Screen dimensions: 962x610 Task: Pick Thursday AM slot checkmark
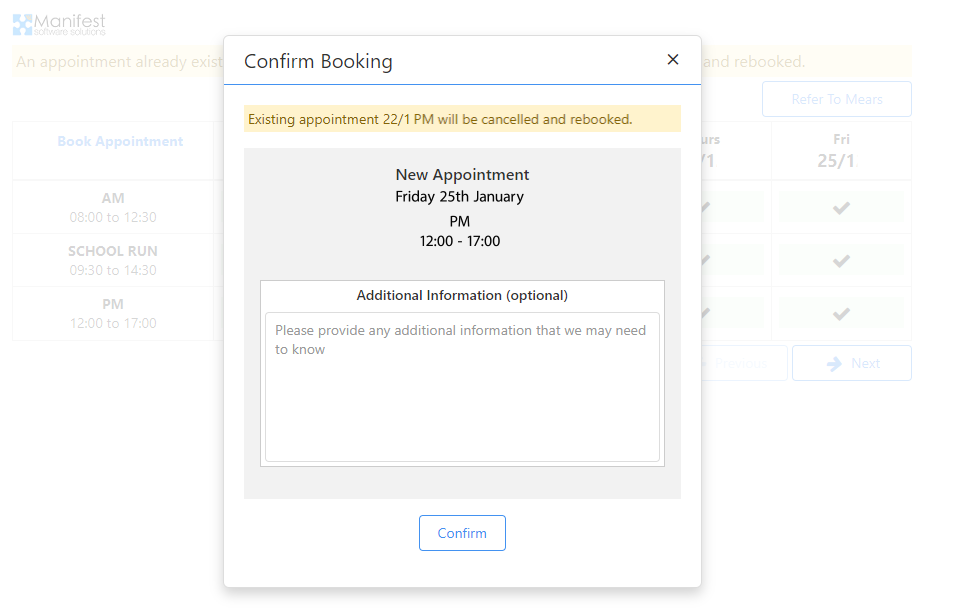click(x=705, y=207)
